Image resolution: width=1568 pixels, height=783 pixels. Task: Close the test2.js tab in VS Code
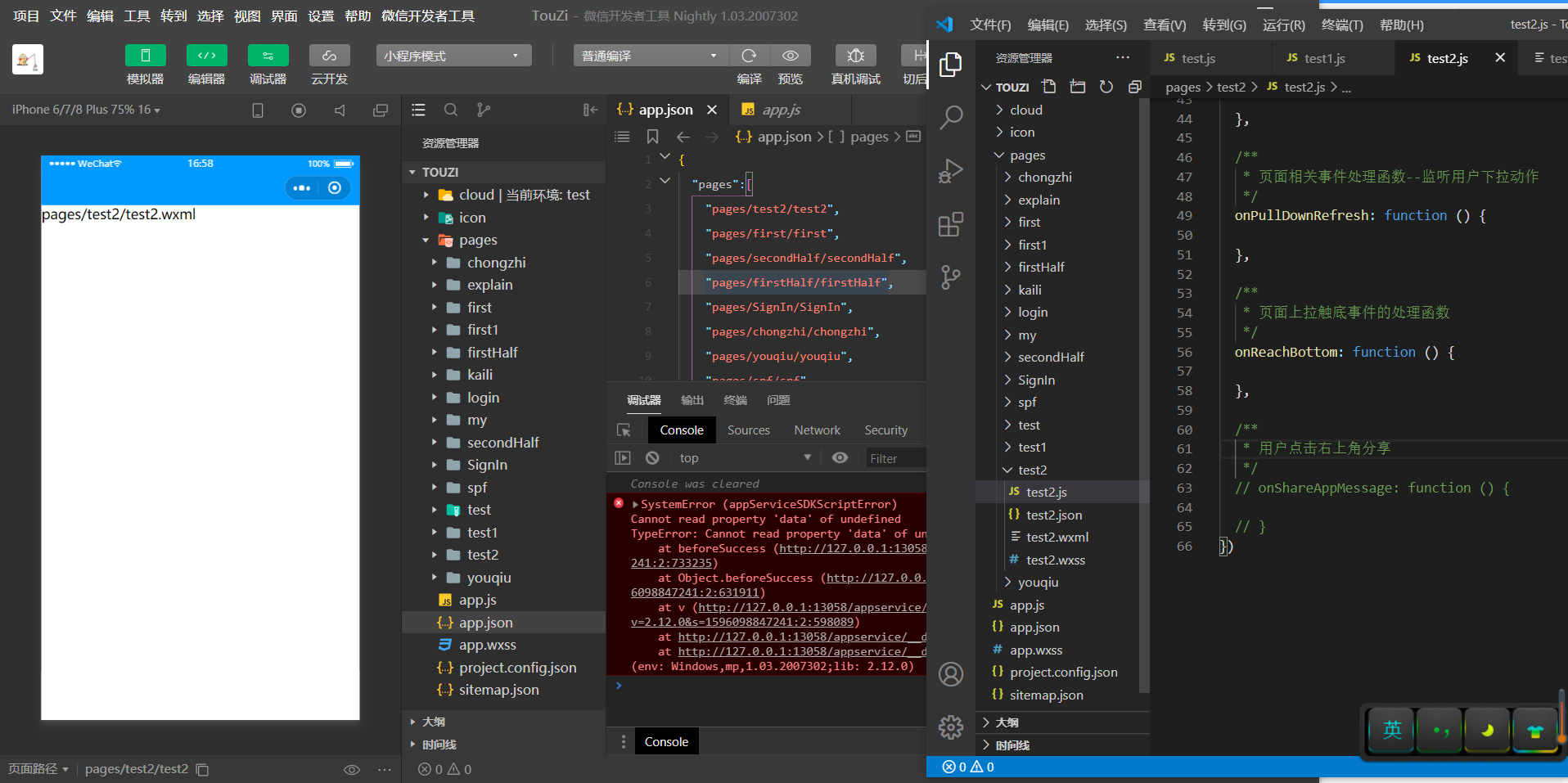tap(1499, 57)
